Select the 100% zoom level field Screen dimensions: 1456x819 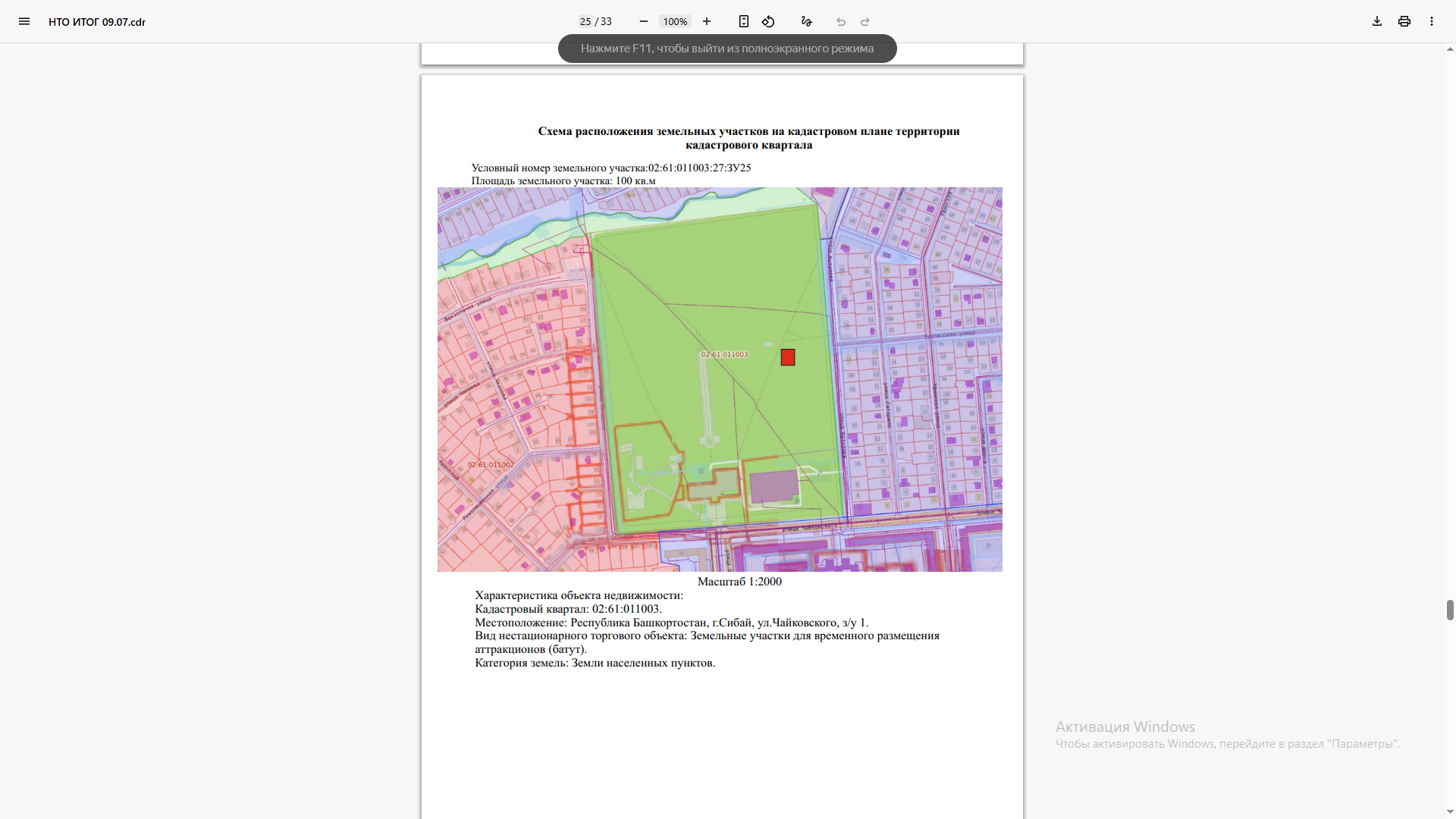coord(675,21)
